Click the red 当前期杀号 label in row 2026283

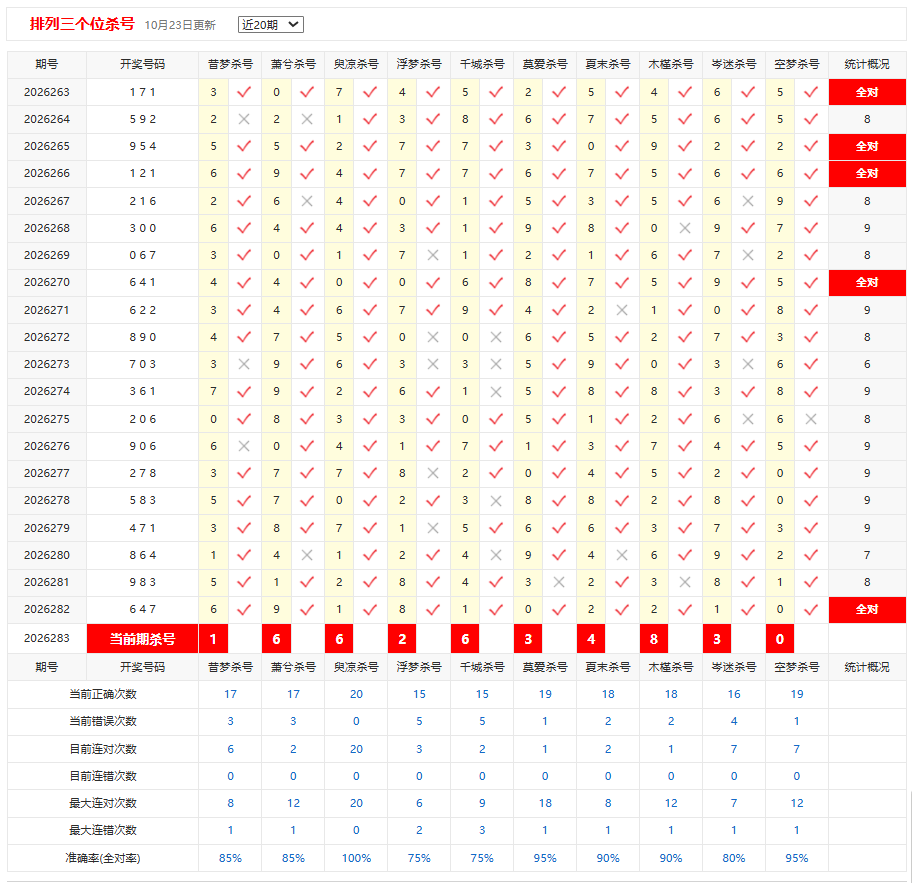click(x=142, y=639)
